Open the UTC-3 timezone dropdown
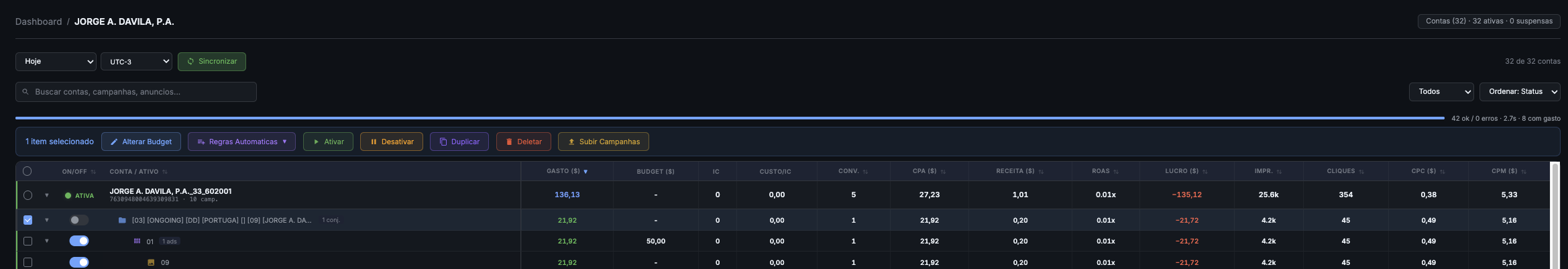This screenshot has height=269, width=1568. (136, 62)
